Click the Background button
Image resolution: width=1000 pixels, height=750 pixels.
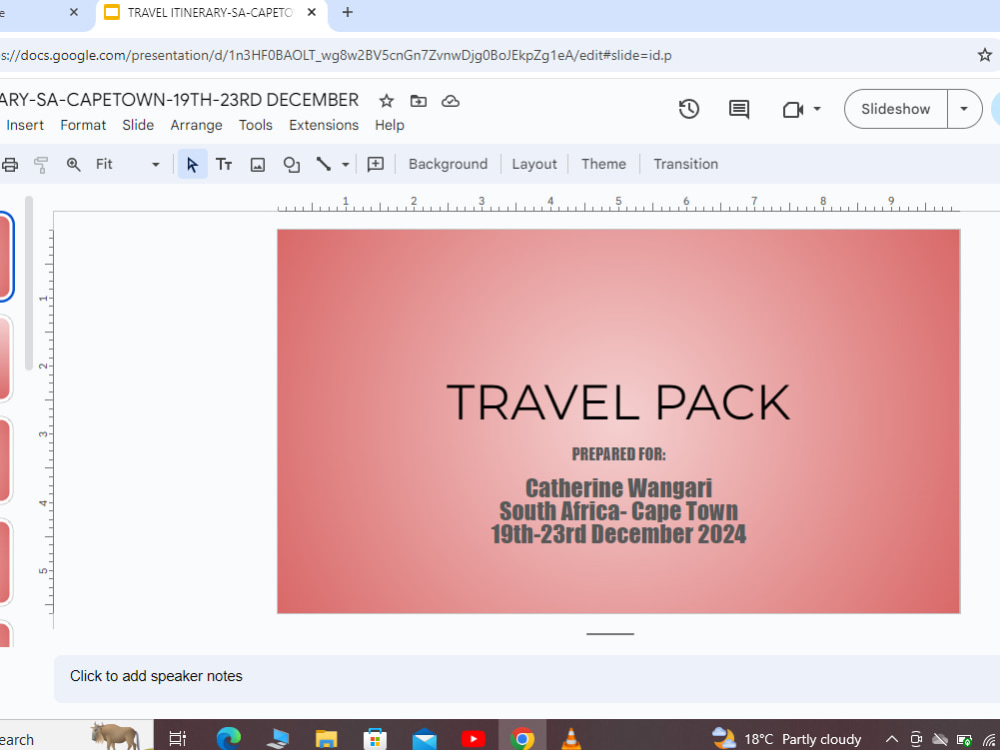(x=448, y=165)
